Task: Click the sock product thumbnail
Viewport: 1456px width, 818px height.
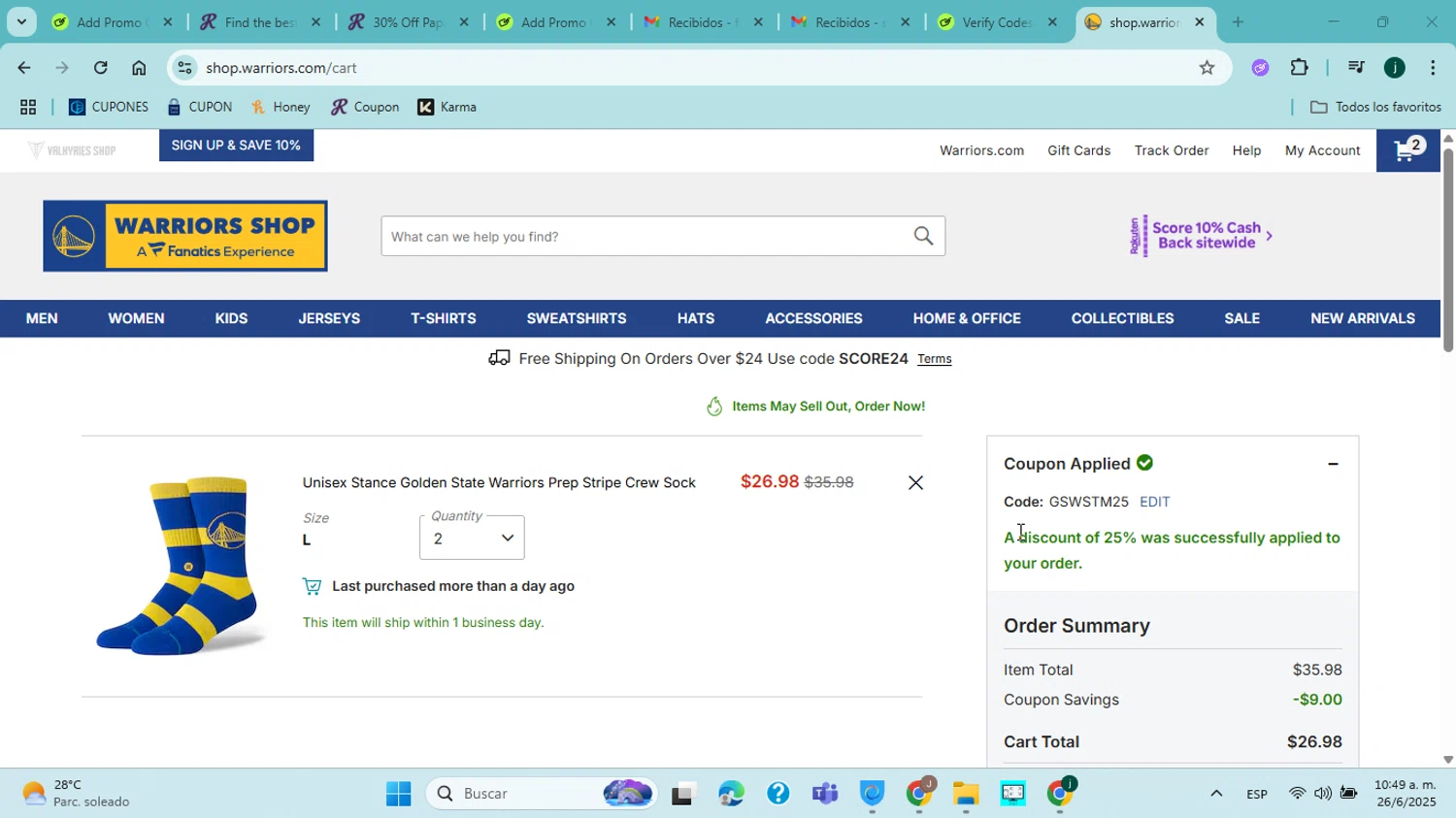Action: pyautogui.click(x=181, y=566)
